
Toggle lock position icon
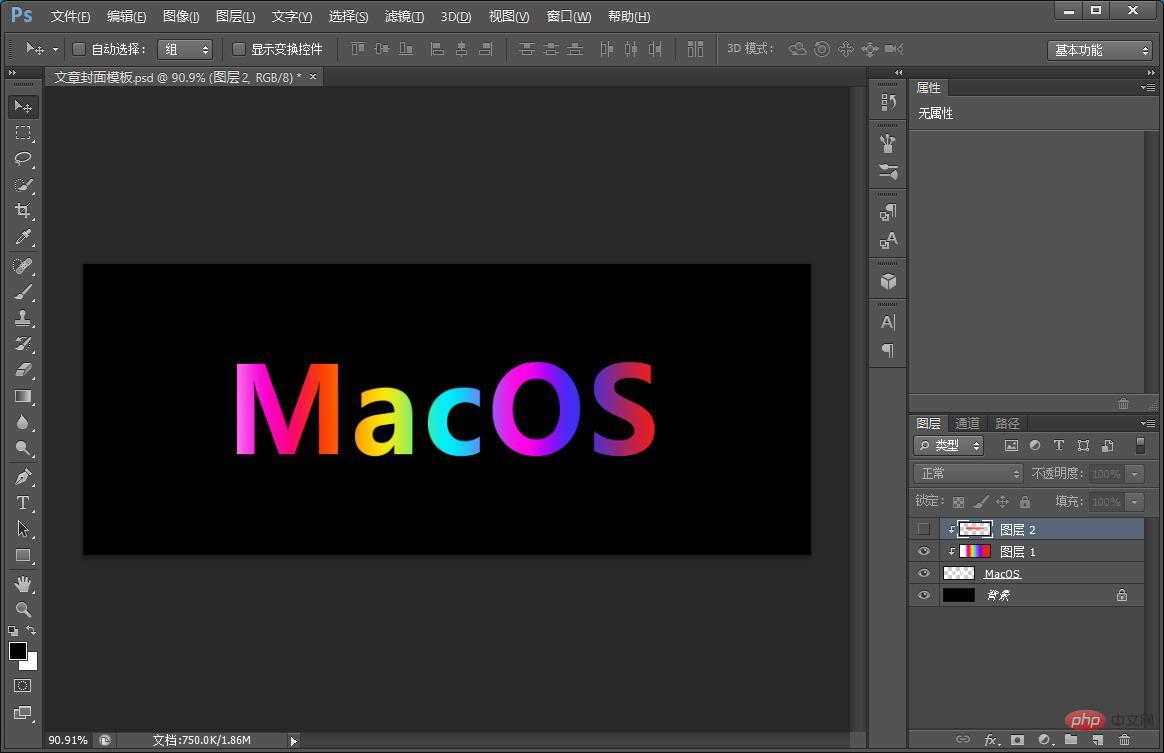pos(1002,502)
